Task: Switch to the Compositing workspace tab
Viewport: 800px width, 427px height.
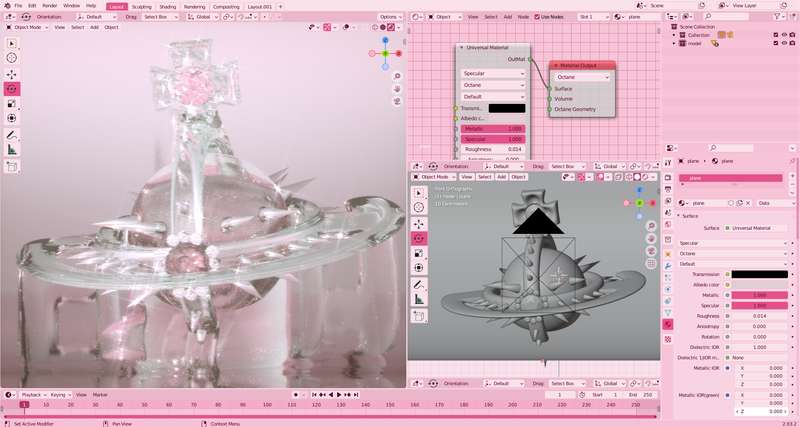Action: point(226,7)
